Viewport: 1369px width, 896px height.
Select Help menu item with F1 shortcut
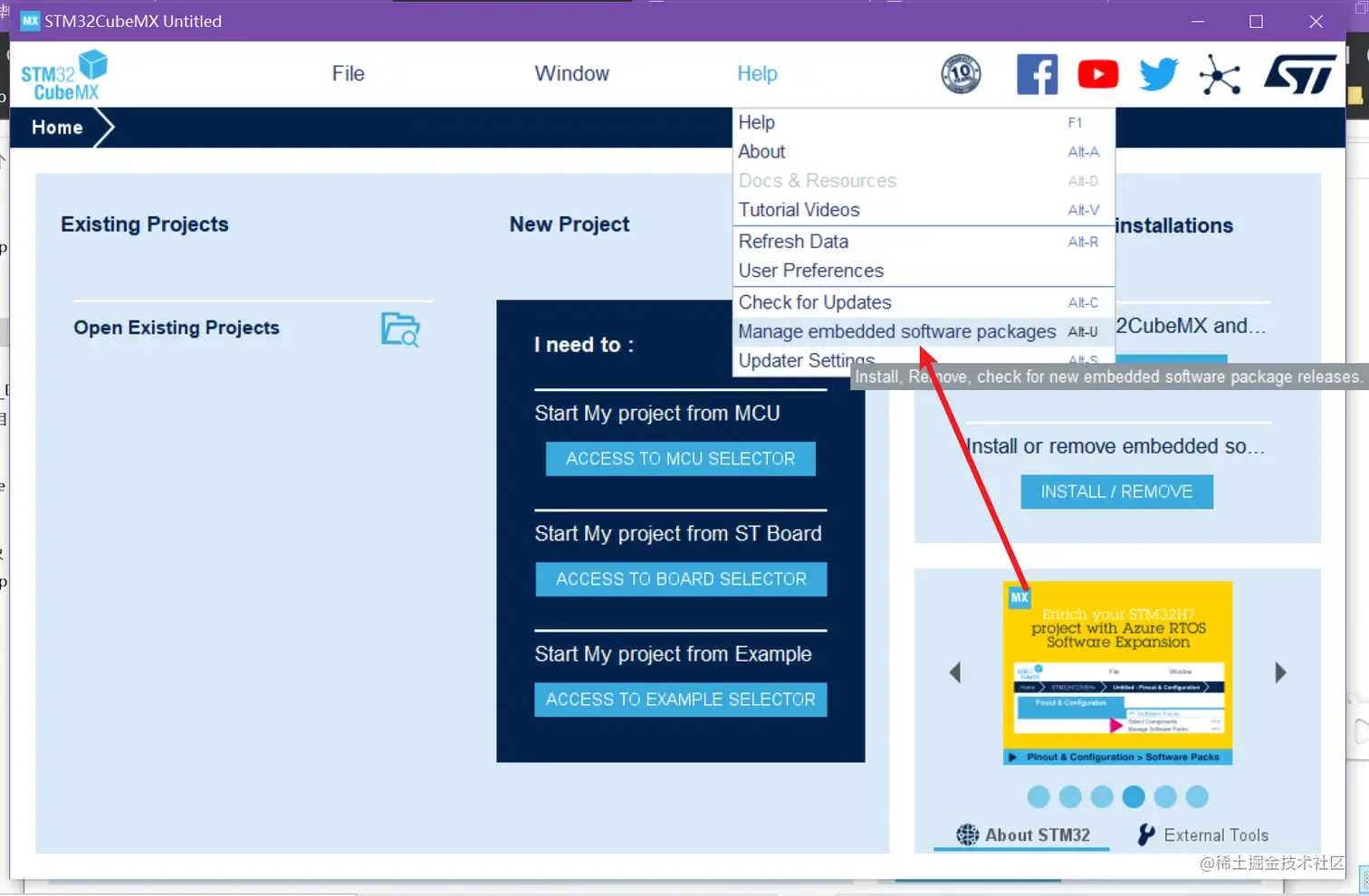tap(924, 122)
